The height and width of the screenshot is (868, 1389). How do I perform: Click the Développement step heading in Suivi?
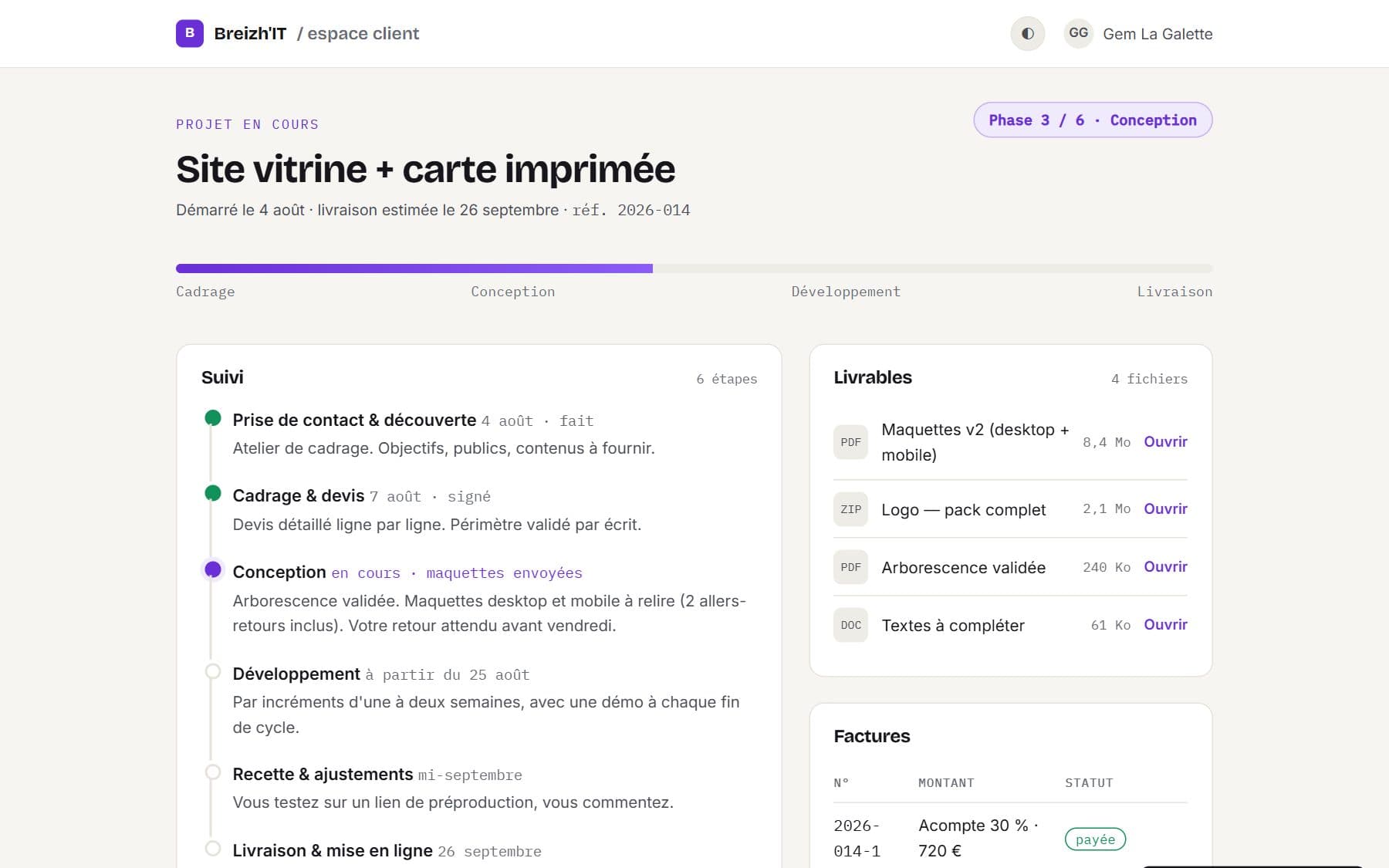296,674
